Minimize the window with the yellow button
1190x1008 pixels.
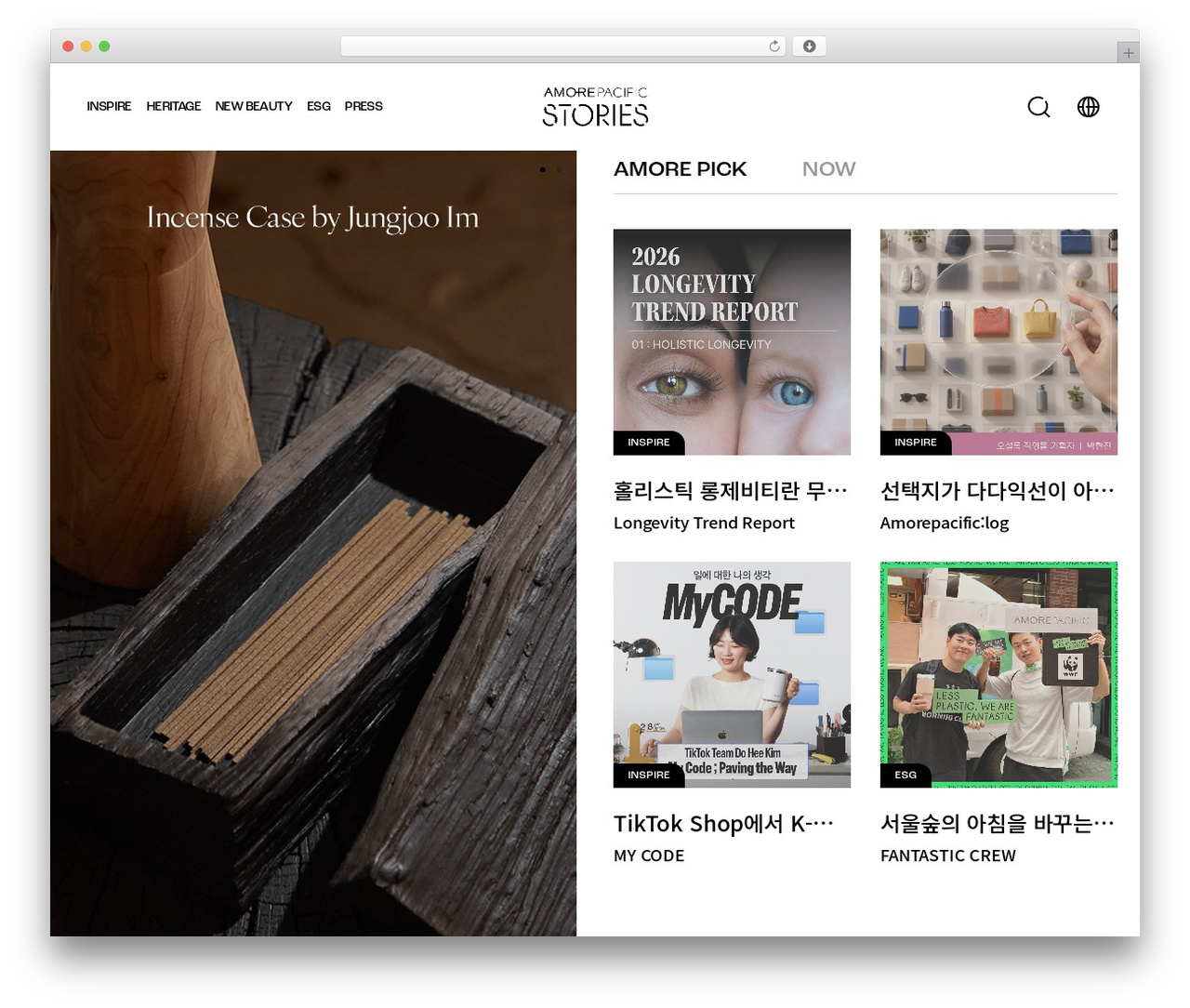[x=86, y=46]
